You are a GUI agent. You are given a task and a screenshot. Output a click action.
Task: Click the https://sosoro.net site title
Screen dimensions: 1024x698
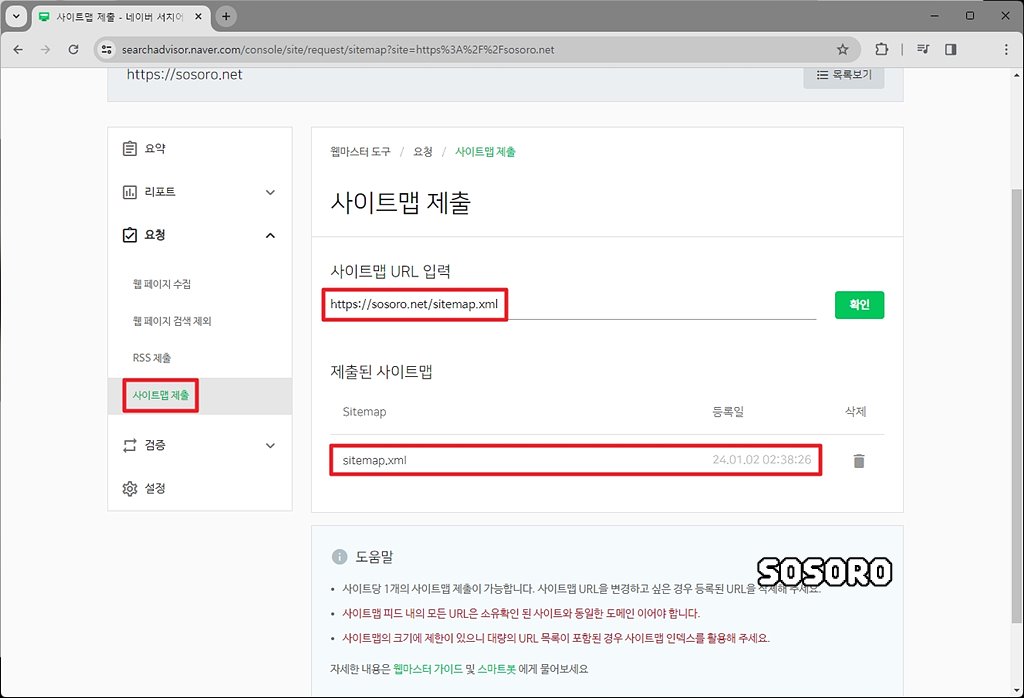click(184, 74)
